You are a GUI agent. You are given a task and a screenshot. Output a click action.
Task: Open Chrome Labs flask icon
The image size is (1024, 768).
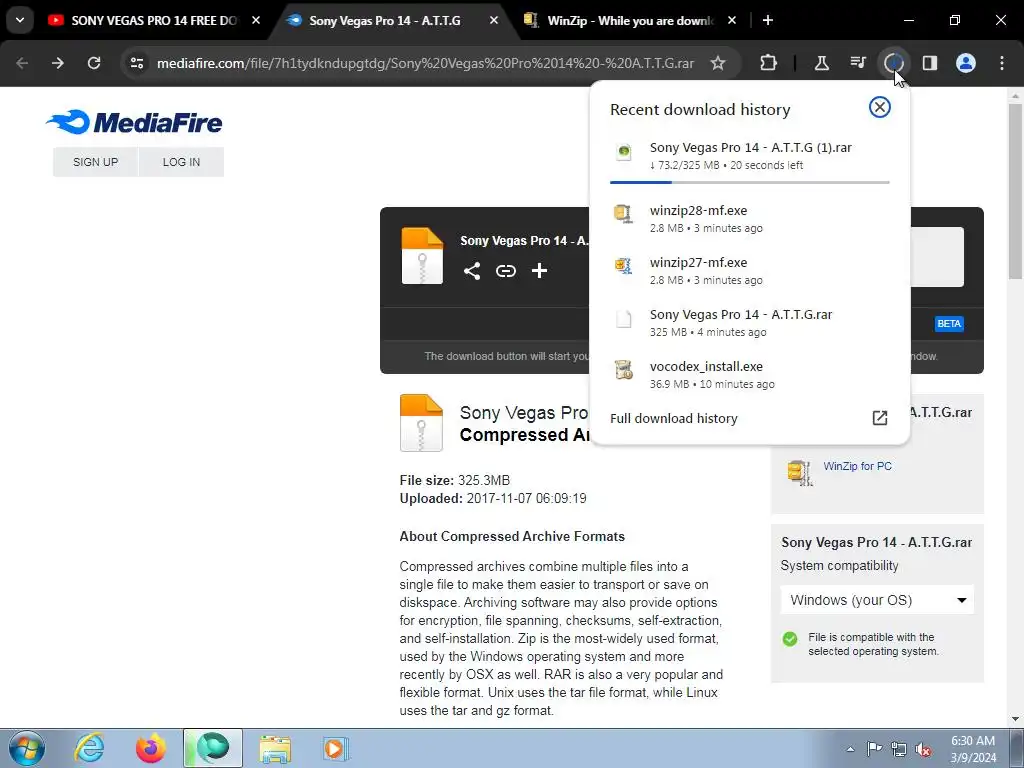tap(822, 63)
